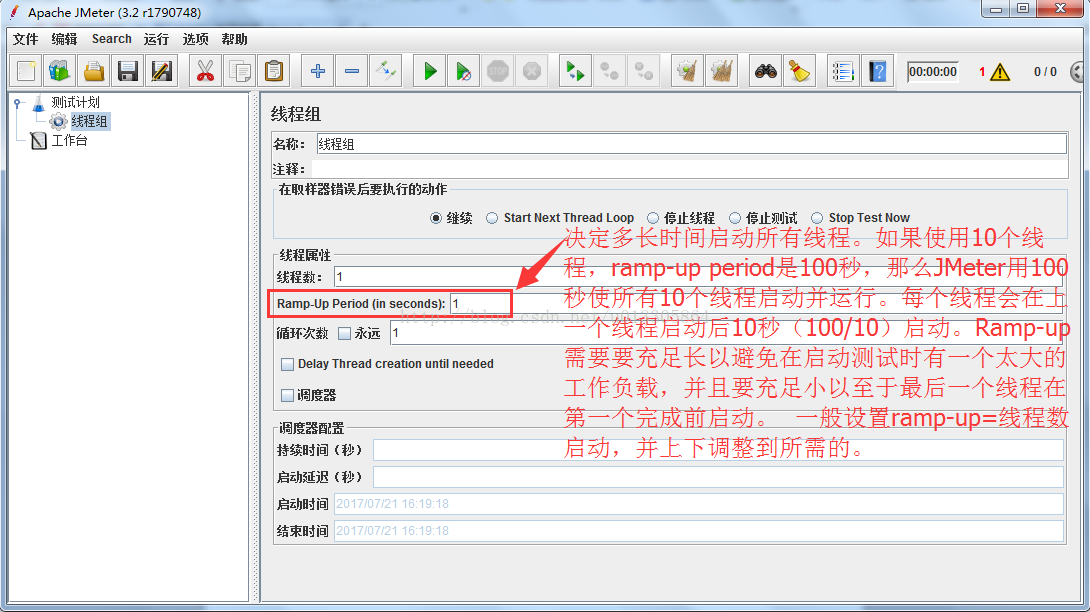Click the 0 / 0 thread counter
The image size is (1090, 612).
1045,72
